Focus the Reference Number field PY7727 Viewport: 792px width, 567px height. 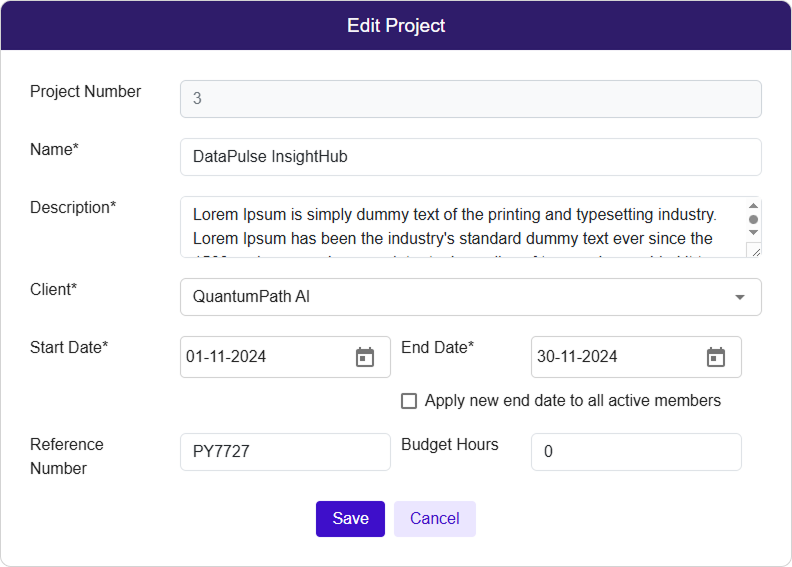285,452
